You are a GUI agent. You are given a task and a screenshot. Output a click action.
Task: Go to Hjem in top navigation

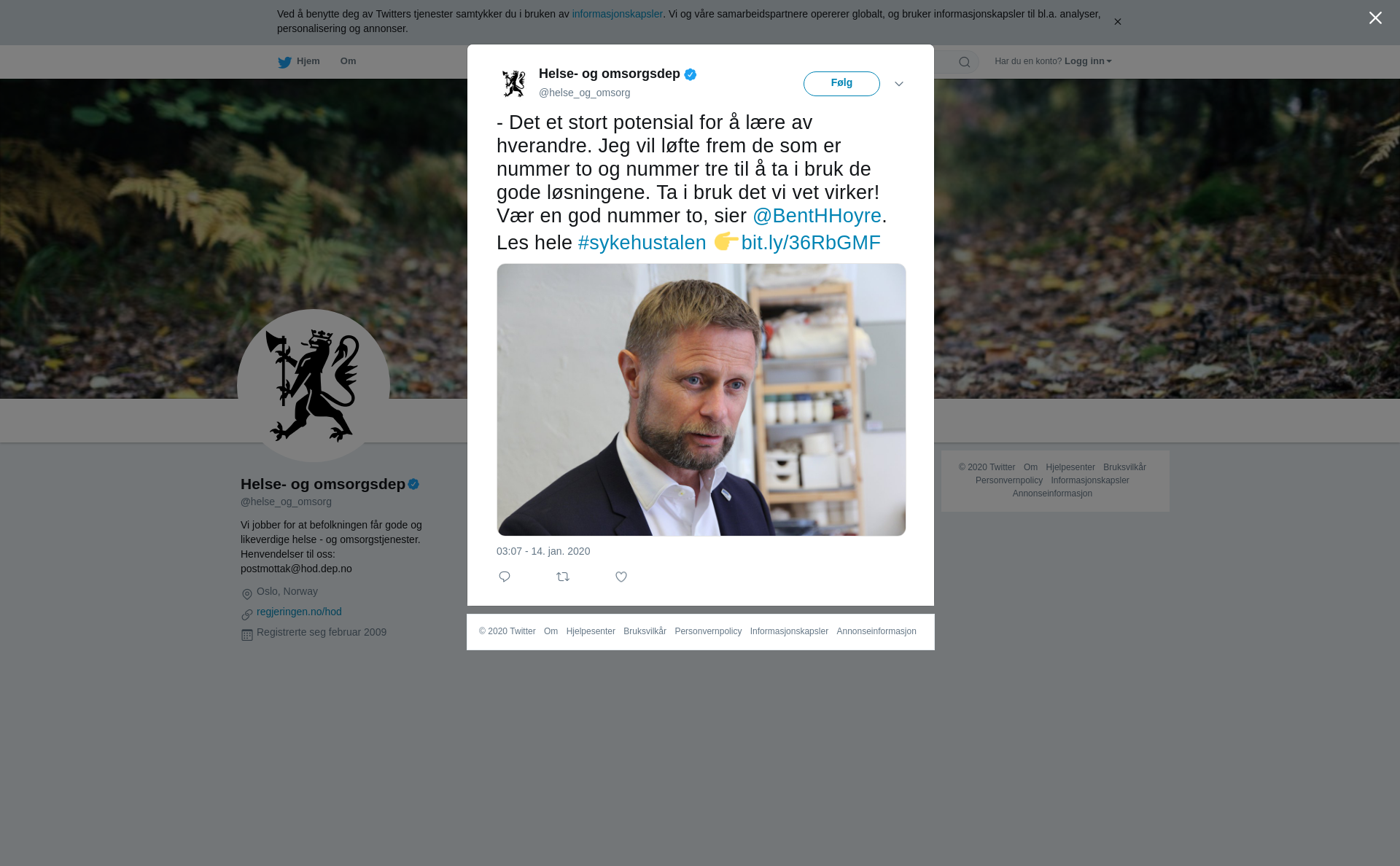coord(308,61)
